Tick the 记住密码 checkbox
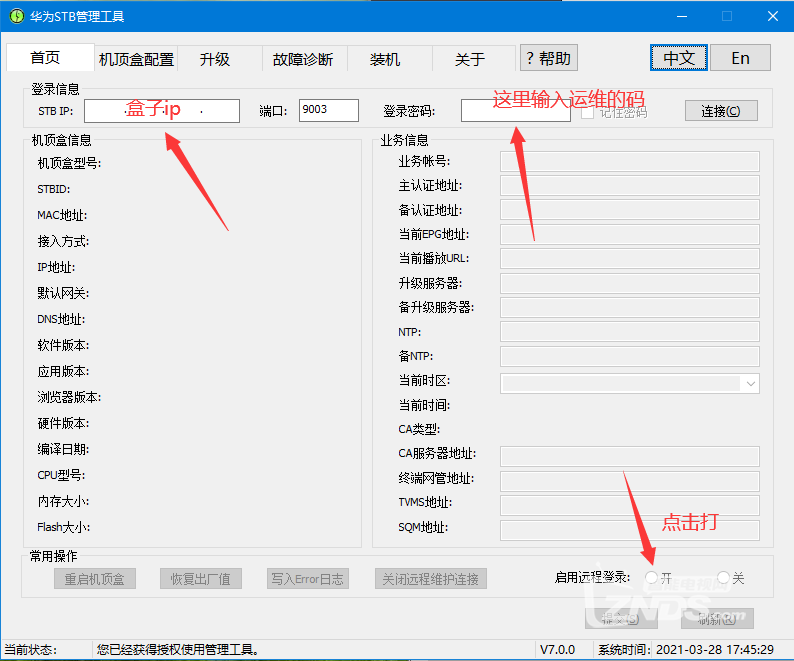Image resolution: width=794 pixels, height=661 pixels. coord(587,112)
